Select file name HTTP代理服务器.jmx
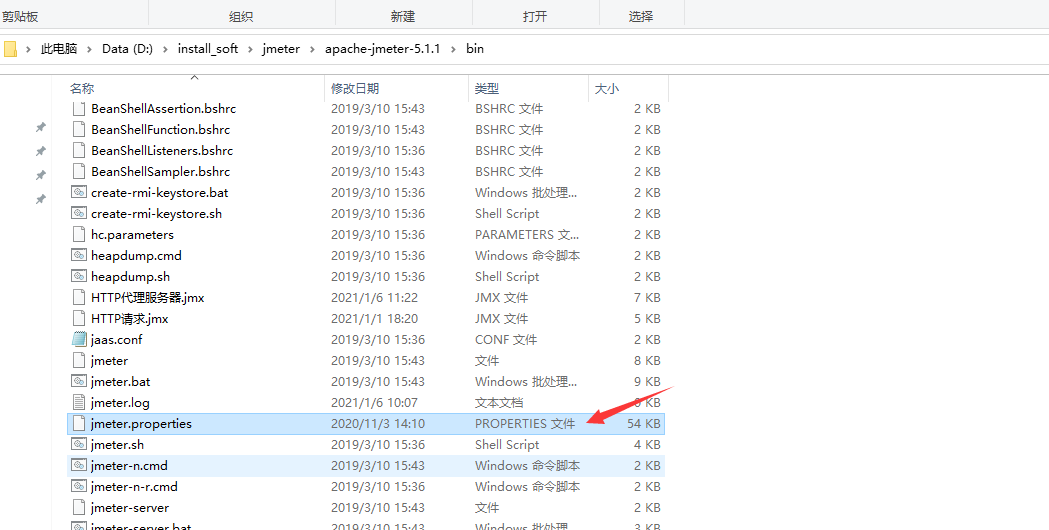Viewport: 1049px width, 530px height. point(147,298)
